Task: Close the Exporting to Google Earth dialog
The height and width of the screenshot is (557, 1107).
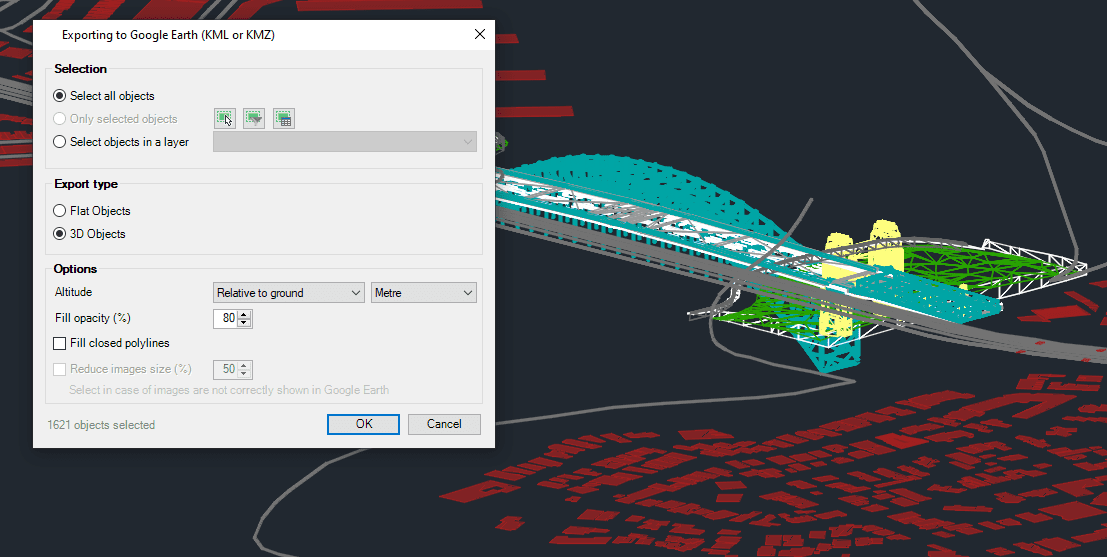Action: coord(480,35)
